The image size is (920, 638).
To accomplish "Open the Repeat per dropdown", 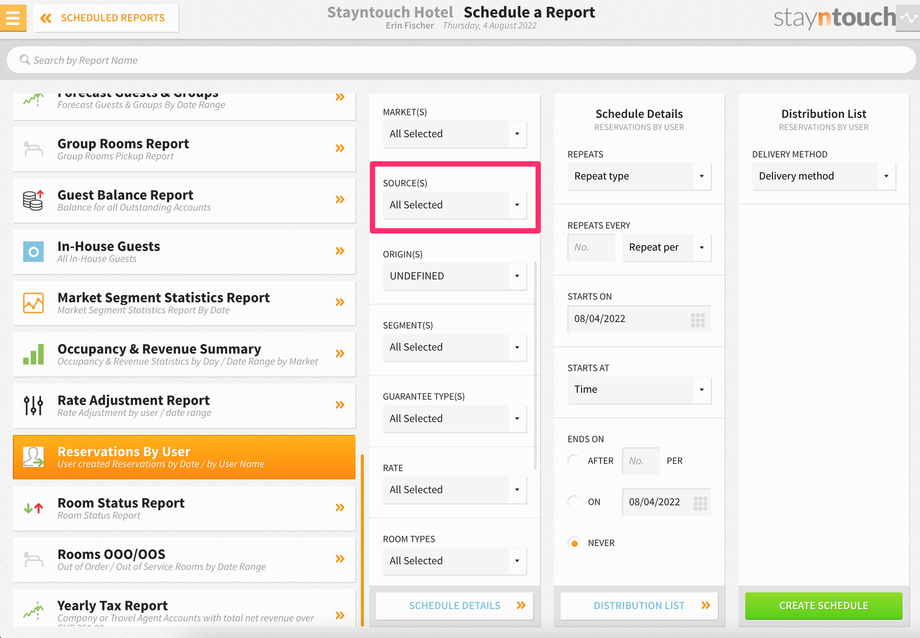I will coord(667,247).
